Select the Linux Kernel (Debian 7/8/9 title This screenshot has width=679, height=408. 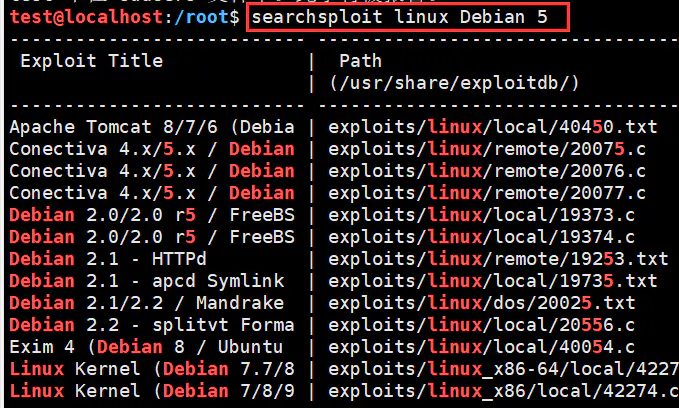152,391
